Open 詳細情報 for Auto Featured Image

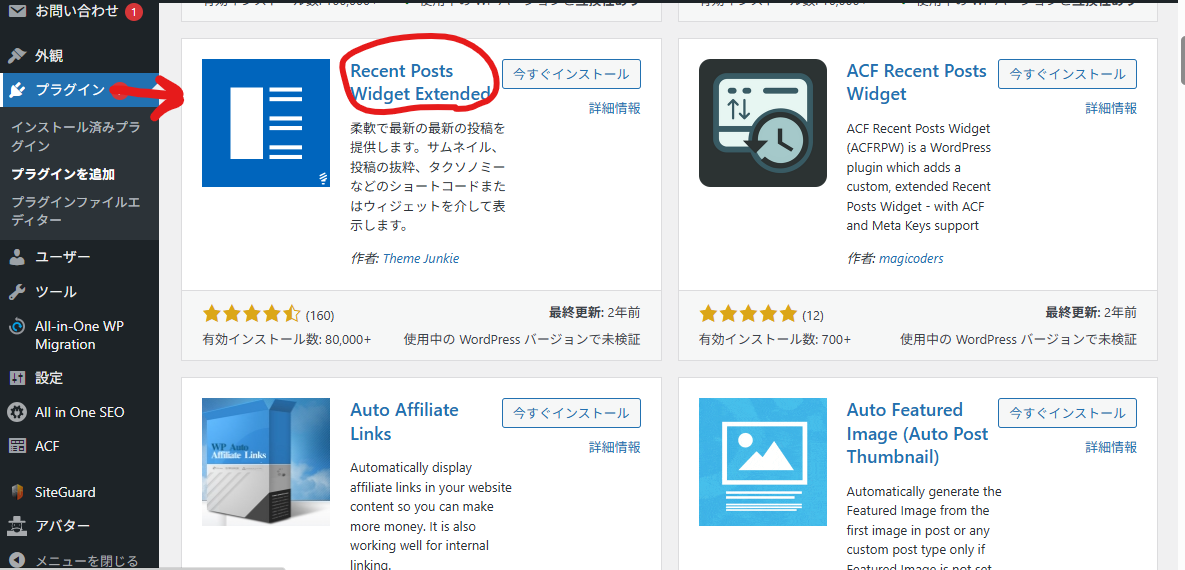pos(1111,448)
